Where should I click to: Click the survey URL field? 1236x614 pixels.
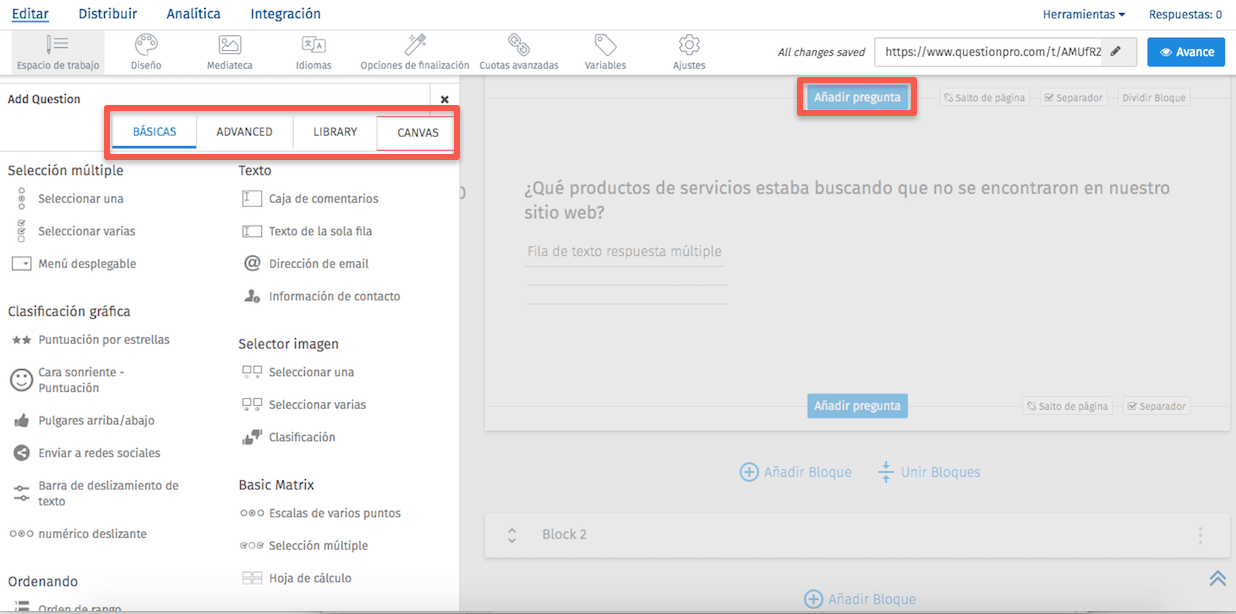[x=990, y=52]
